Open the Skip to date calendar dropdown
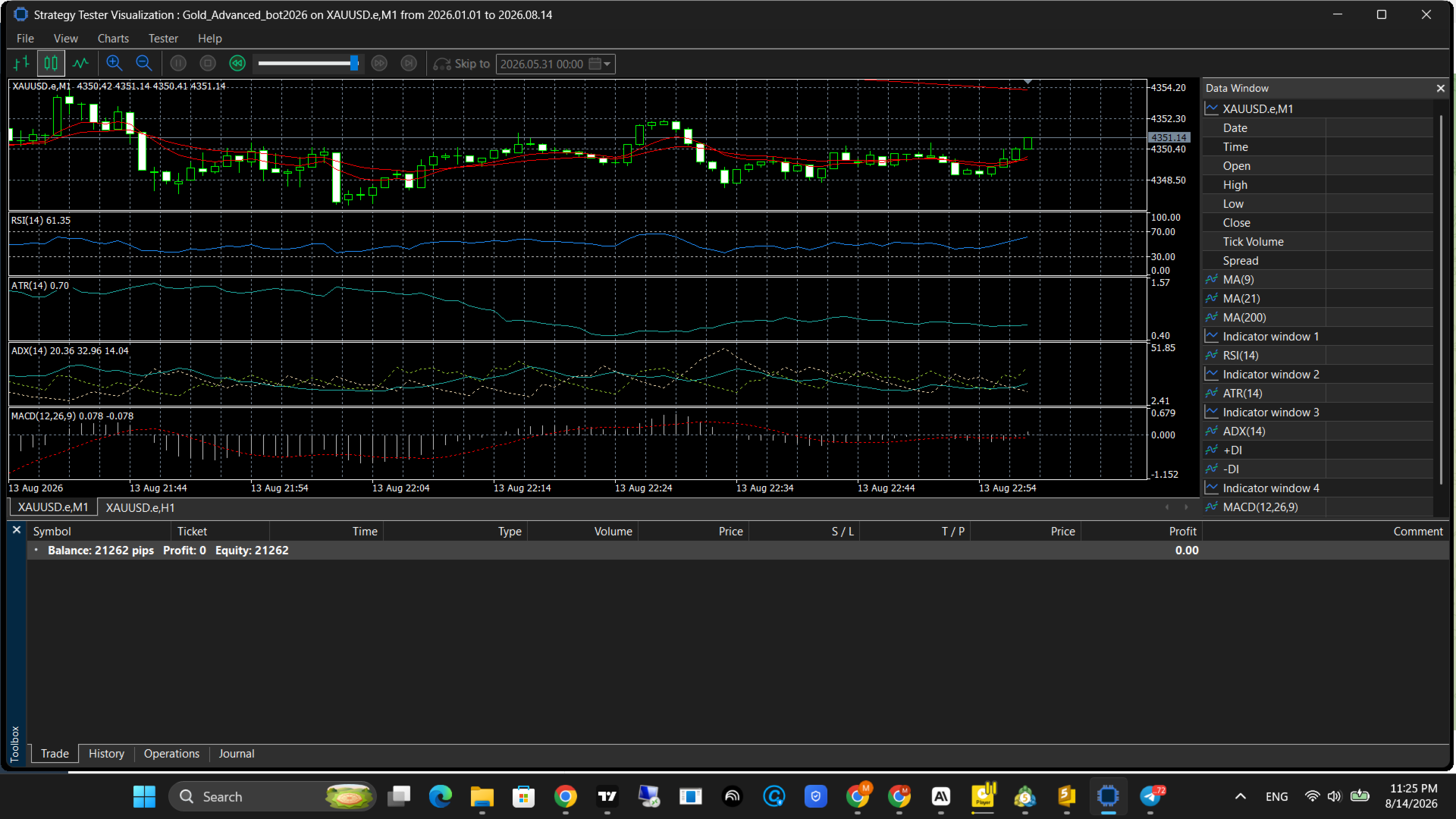 coord(601,64)
